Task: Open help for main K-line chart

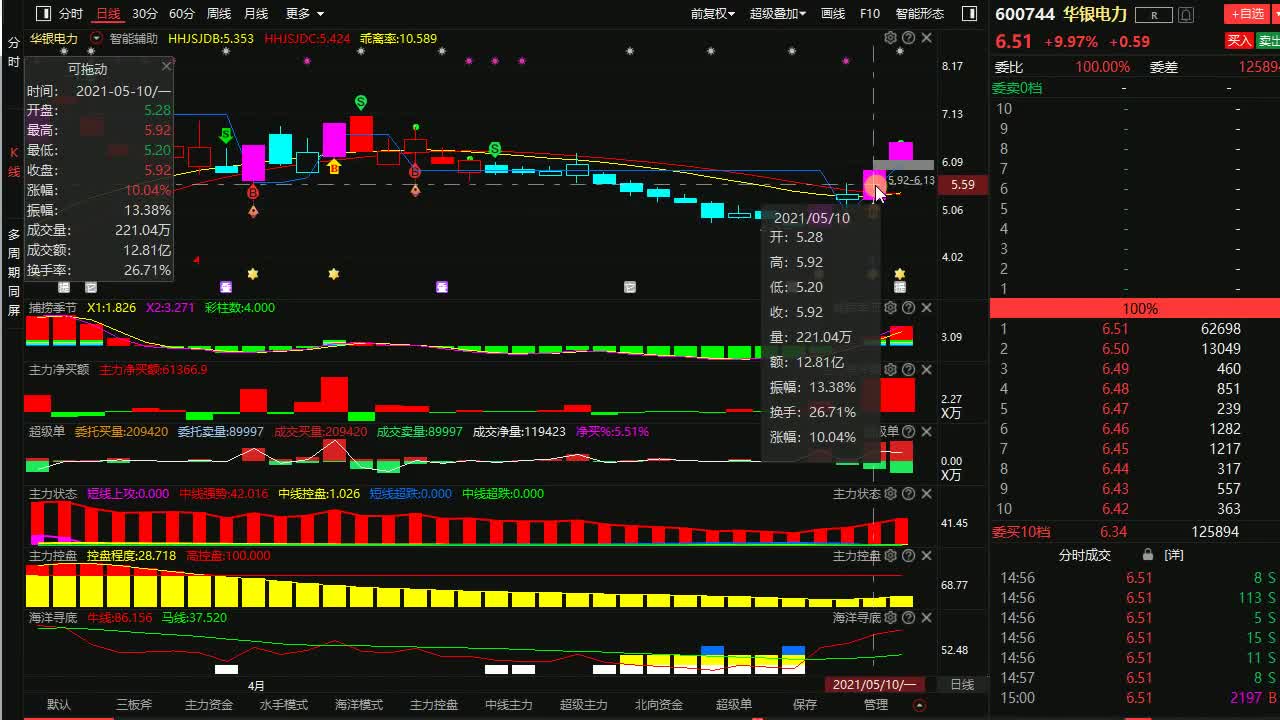Action: pyautogui.click(x=908, y=38)
